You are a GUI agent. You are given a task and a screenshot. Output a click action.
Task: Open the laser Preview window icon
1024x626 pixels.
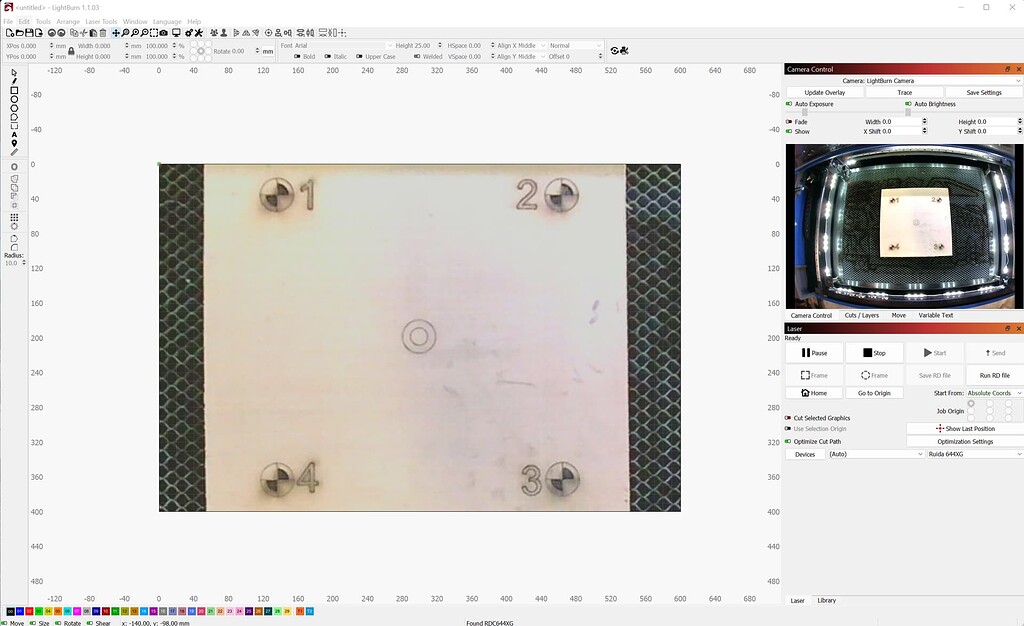[176, 32]
